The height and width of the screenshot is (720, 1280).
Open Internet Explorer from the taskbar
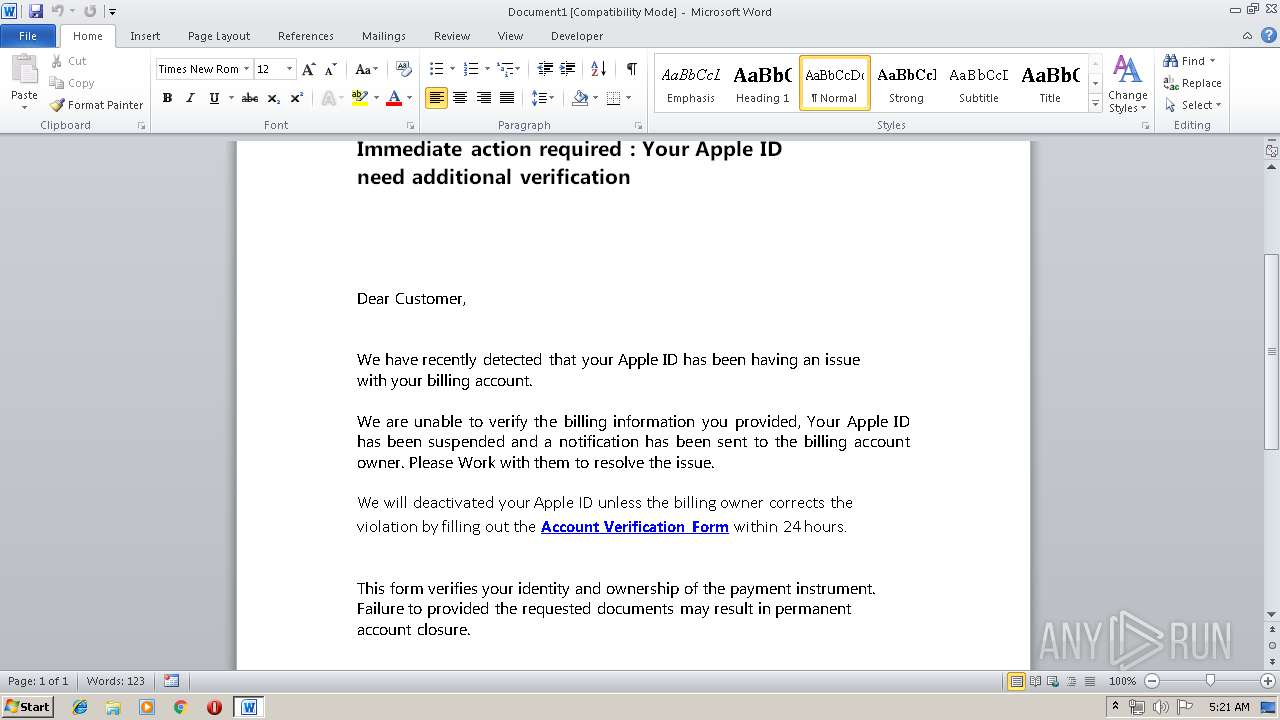coord(80,707)
